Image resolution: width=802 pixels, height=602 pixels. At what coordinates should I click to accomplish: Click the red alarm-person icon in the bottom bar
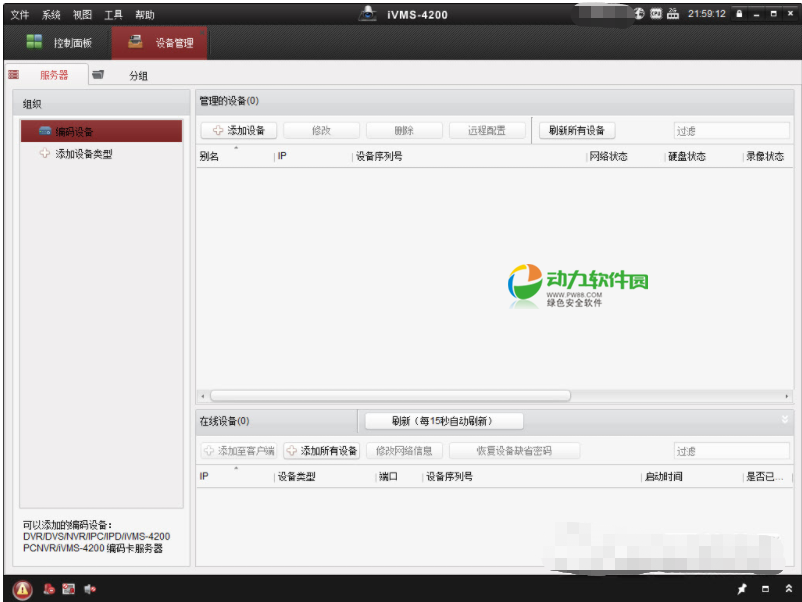(x=48, y=589)
